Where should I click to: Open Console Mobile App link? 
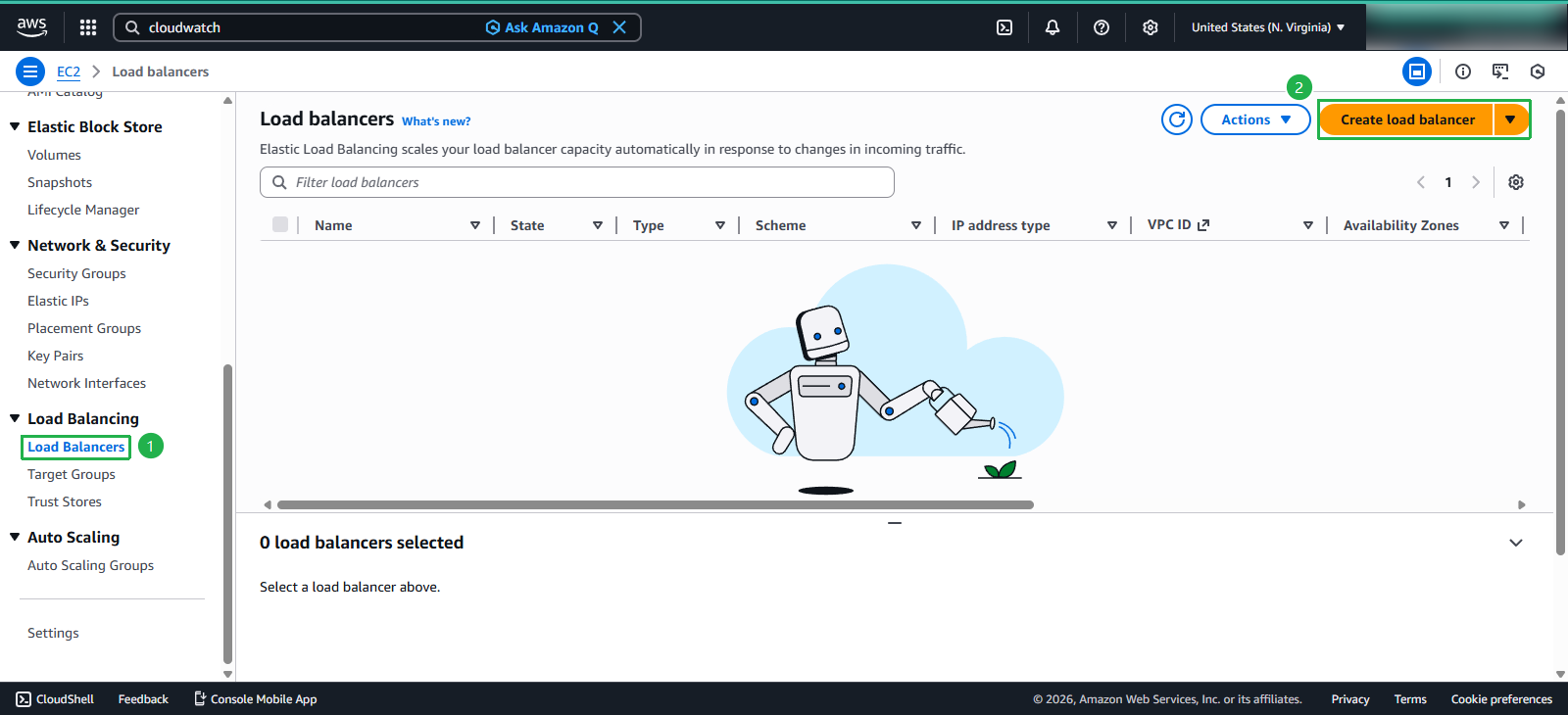[x=255, y=699]
